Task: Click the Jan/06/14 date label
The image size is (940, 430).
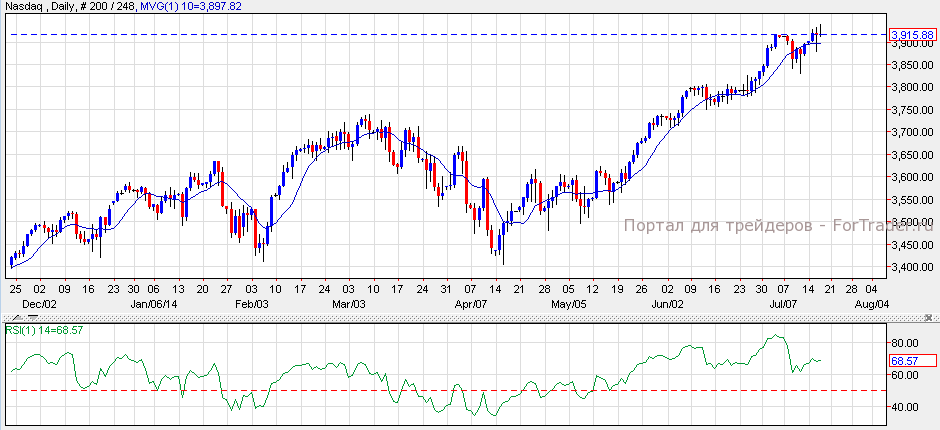Action: coord(154,302)
